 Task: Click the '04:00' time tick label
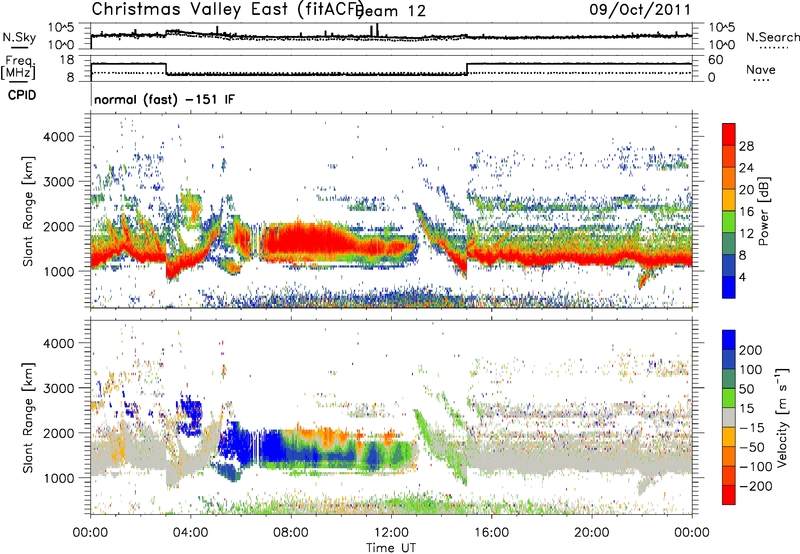[x=191, y=533]
